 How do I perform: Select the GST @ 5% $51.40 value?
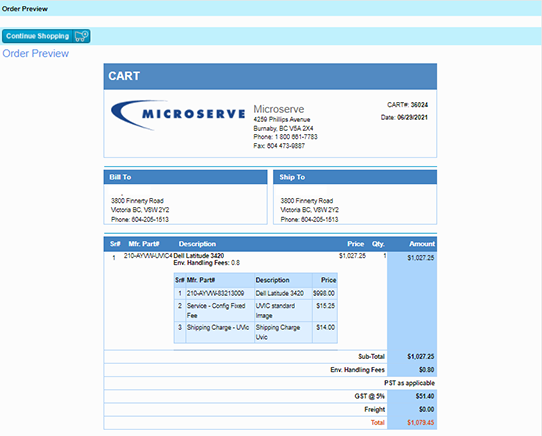(x=424, y=396)
